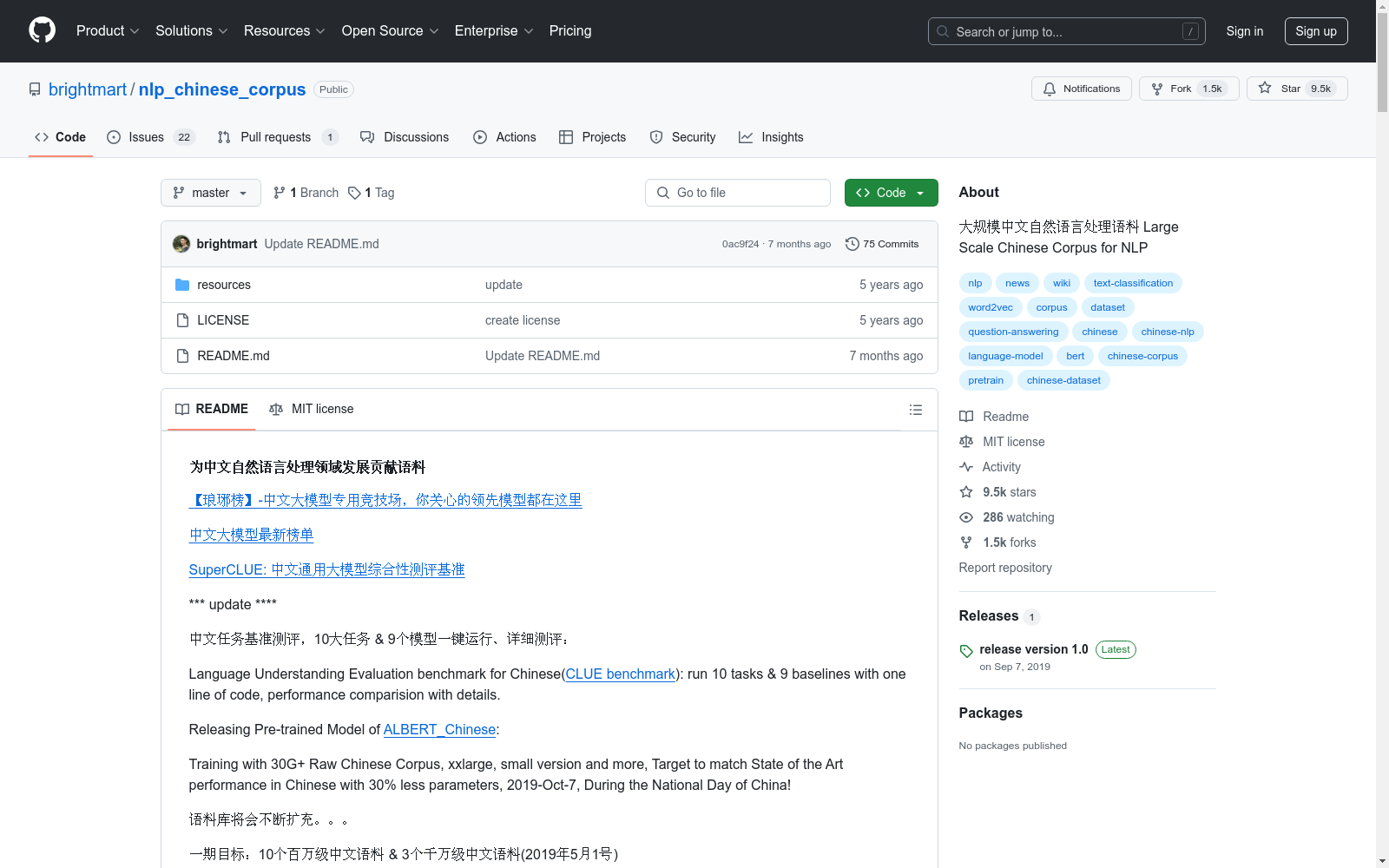This screenshot has height=868, width=1389.
Task: Switch to the Code tab
Action: (61, 137)
